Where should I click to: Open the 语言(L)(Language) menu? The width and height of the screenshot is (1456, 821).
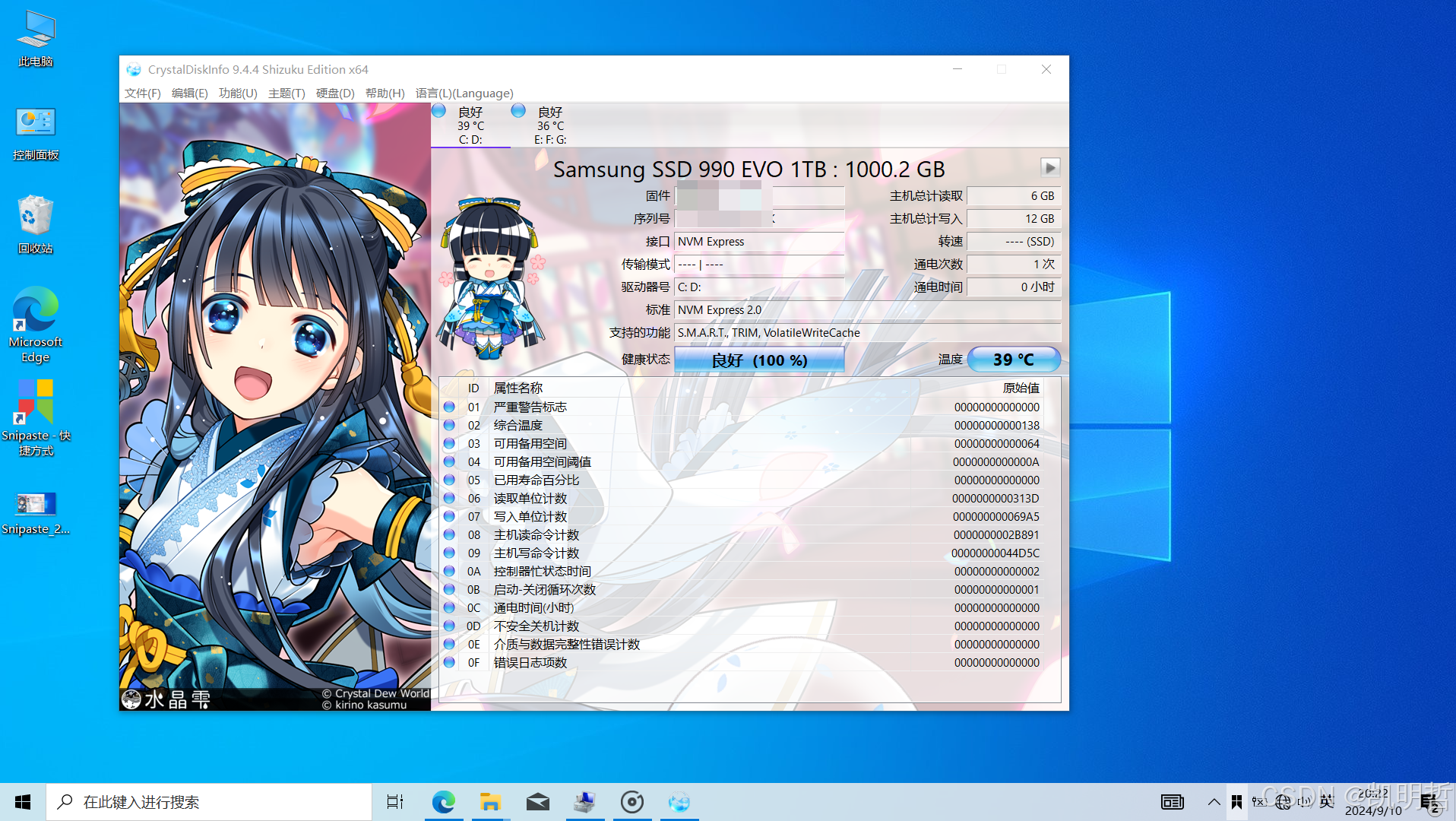464,93
